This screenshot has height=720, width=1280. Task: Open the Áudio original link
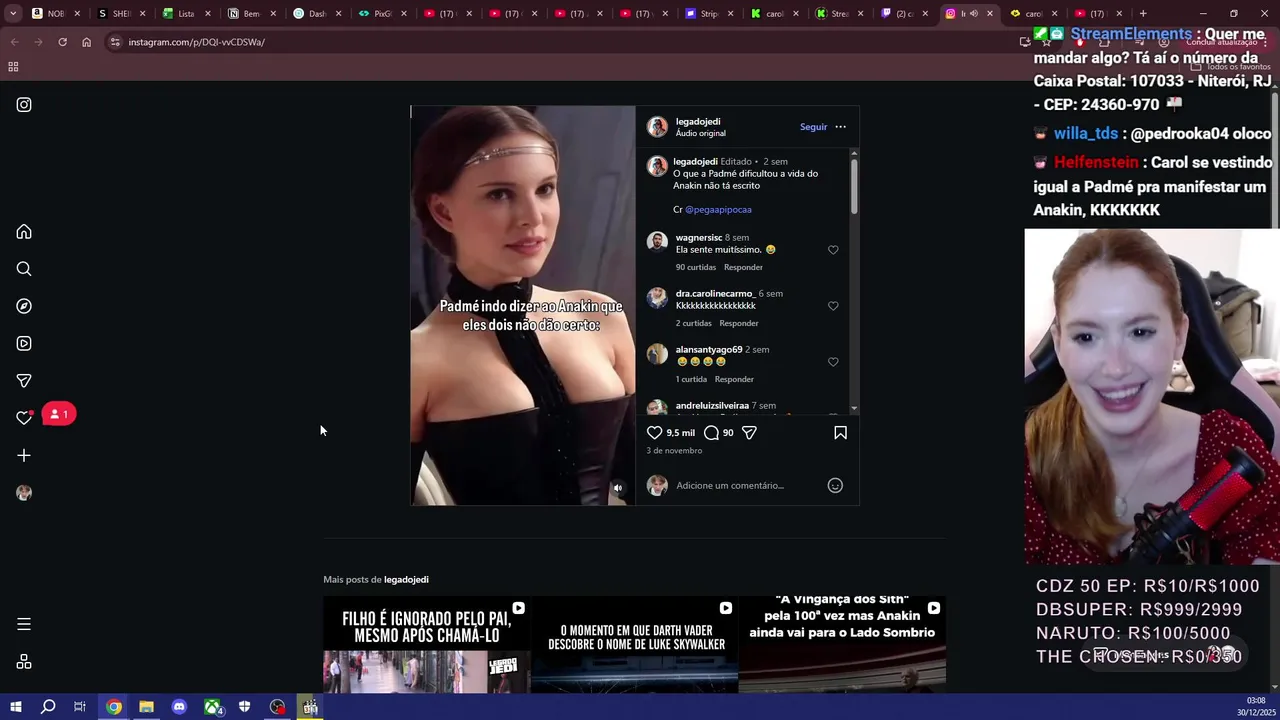[x=700, y=133]
